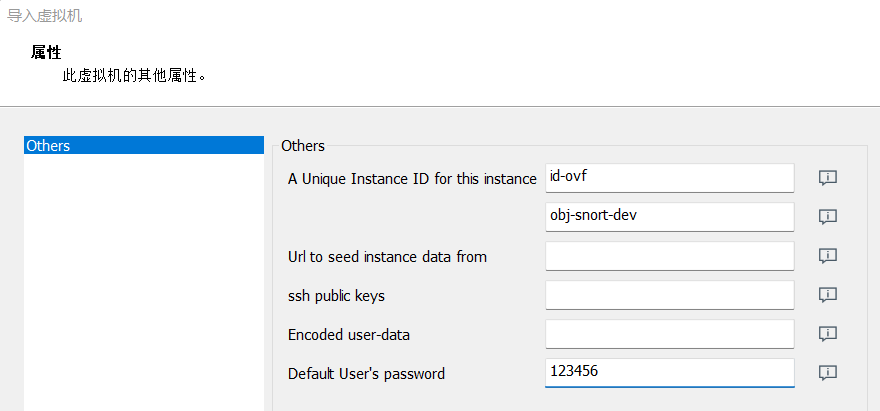Click the 'Url to seed instance data from' label
This screenshot has height=411, width=880.
click(387, 257)
